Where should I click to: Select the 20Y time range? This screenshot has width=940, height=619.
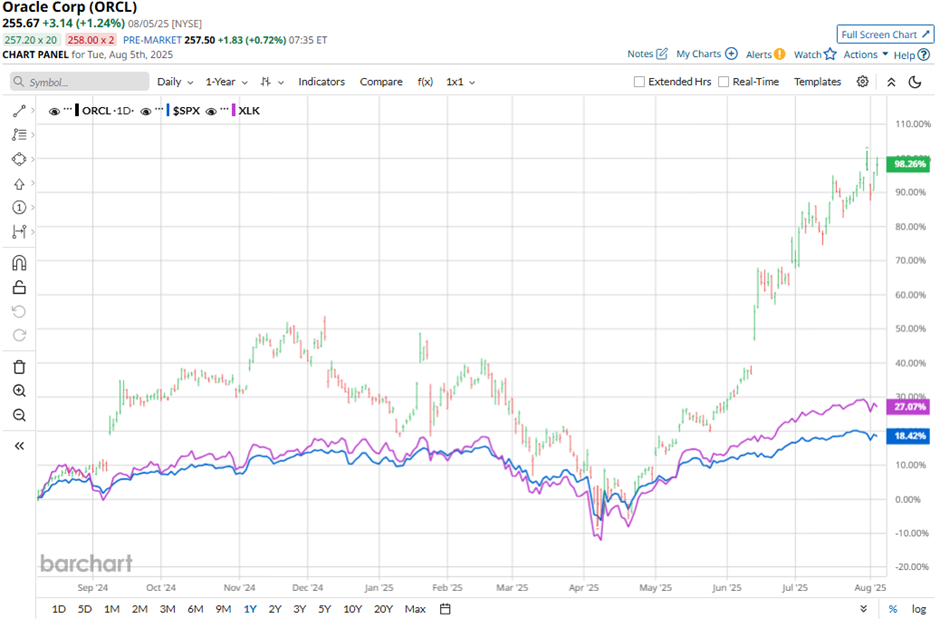tap(383, 609)
